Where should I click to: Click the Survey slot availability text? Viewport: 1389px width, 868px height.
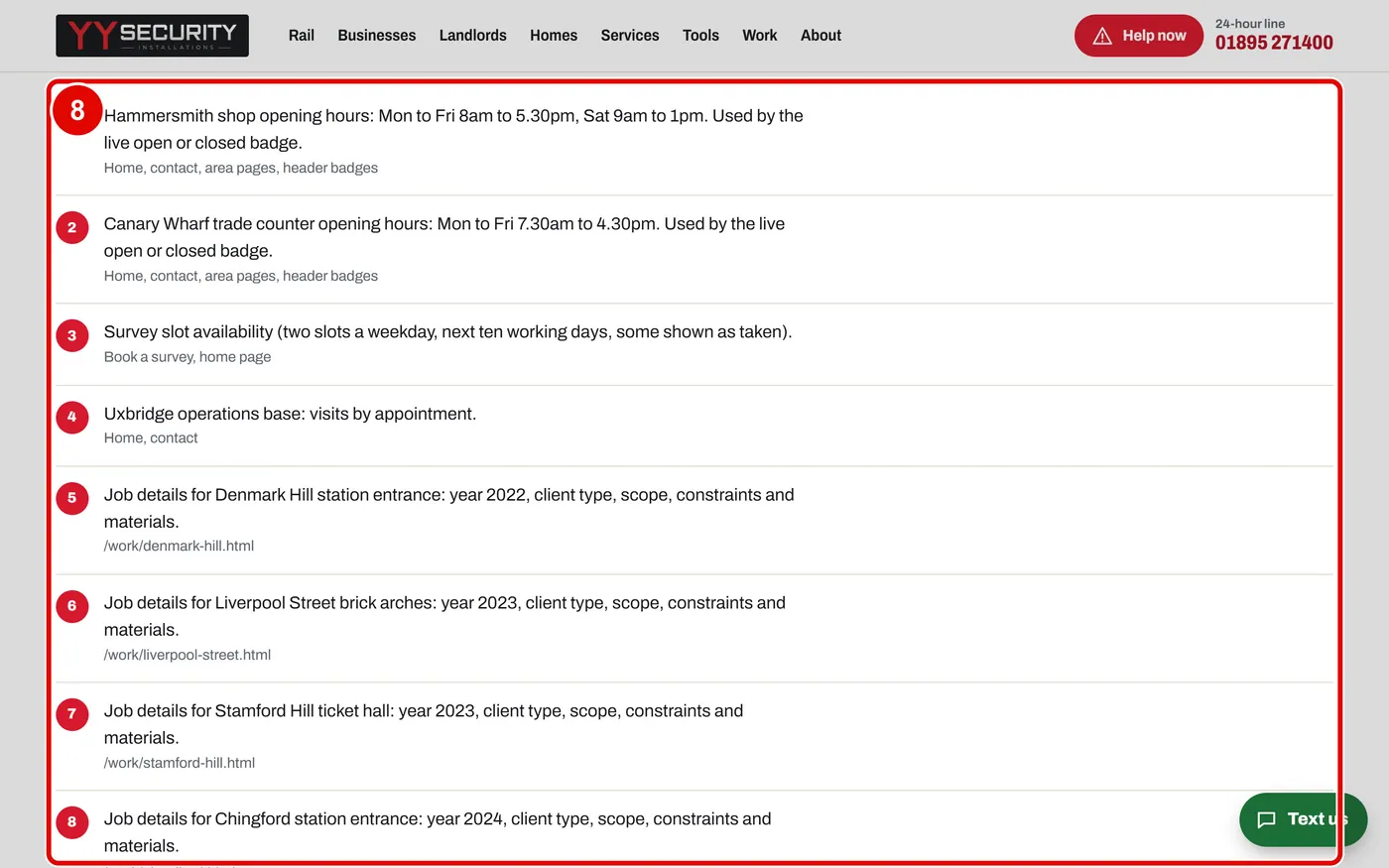pyautogui.click(x=447, y=331)
